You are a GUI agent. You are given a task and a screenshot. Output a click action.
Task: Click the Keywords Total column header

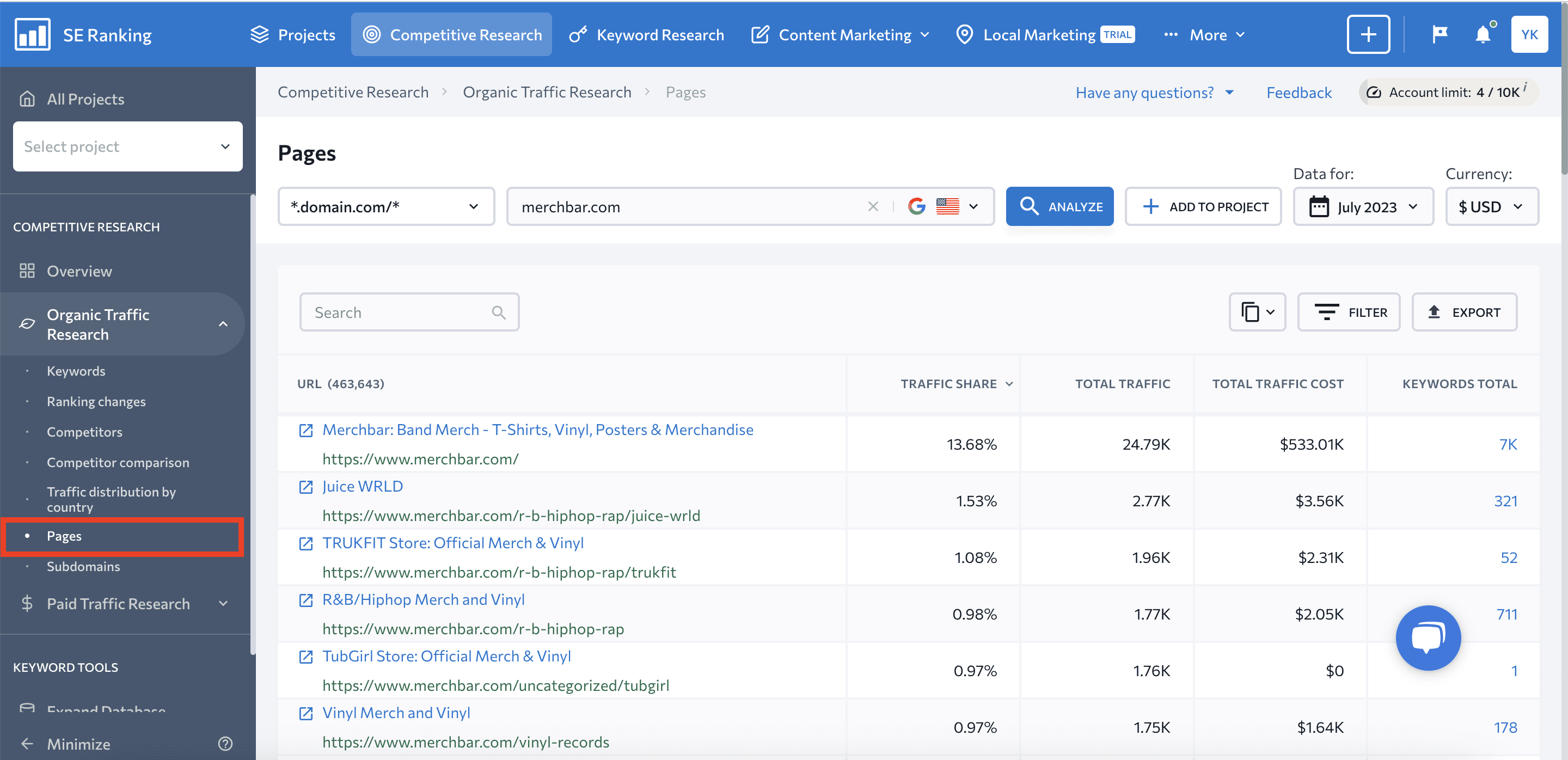click(1460, 383)
